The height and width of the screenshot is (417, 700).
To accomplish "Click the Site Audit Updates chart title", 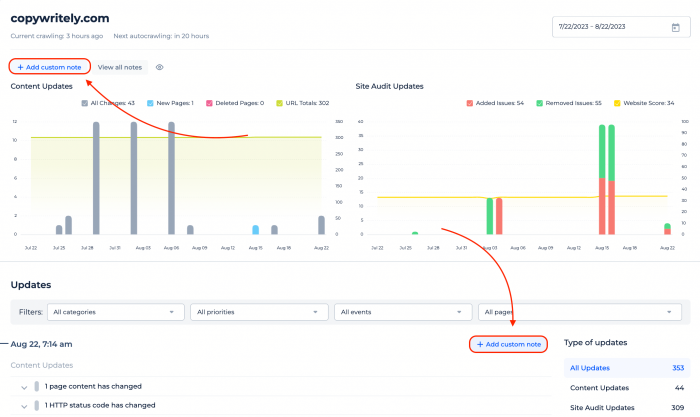I will point(389,86).
